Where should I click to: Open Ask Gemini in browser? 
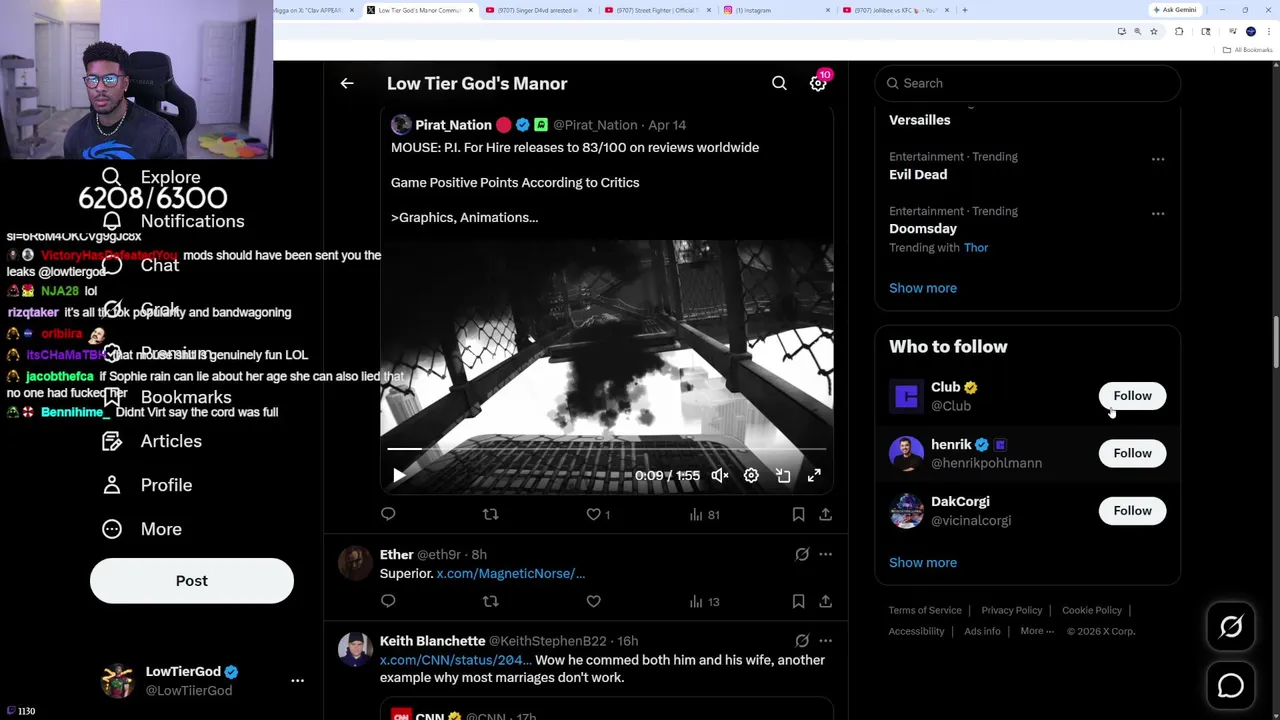point(1175,10)
